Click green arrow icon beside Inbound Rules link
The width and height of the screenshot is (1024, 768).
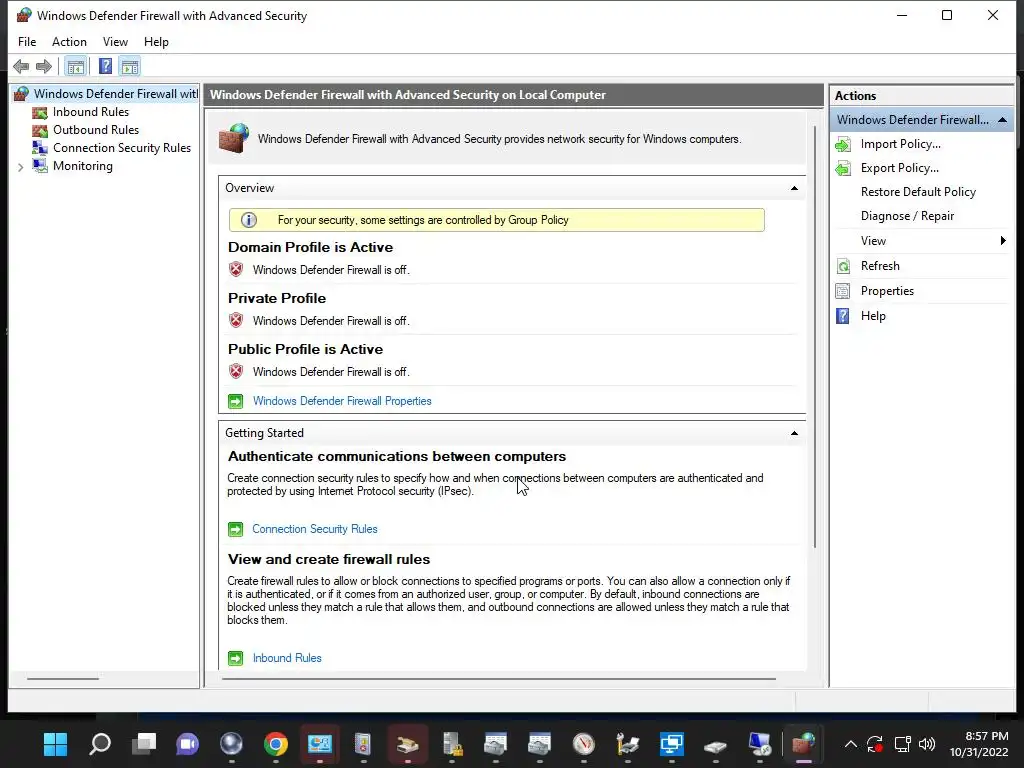pyautogui.click(x=235, y=658)
